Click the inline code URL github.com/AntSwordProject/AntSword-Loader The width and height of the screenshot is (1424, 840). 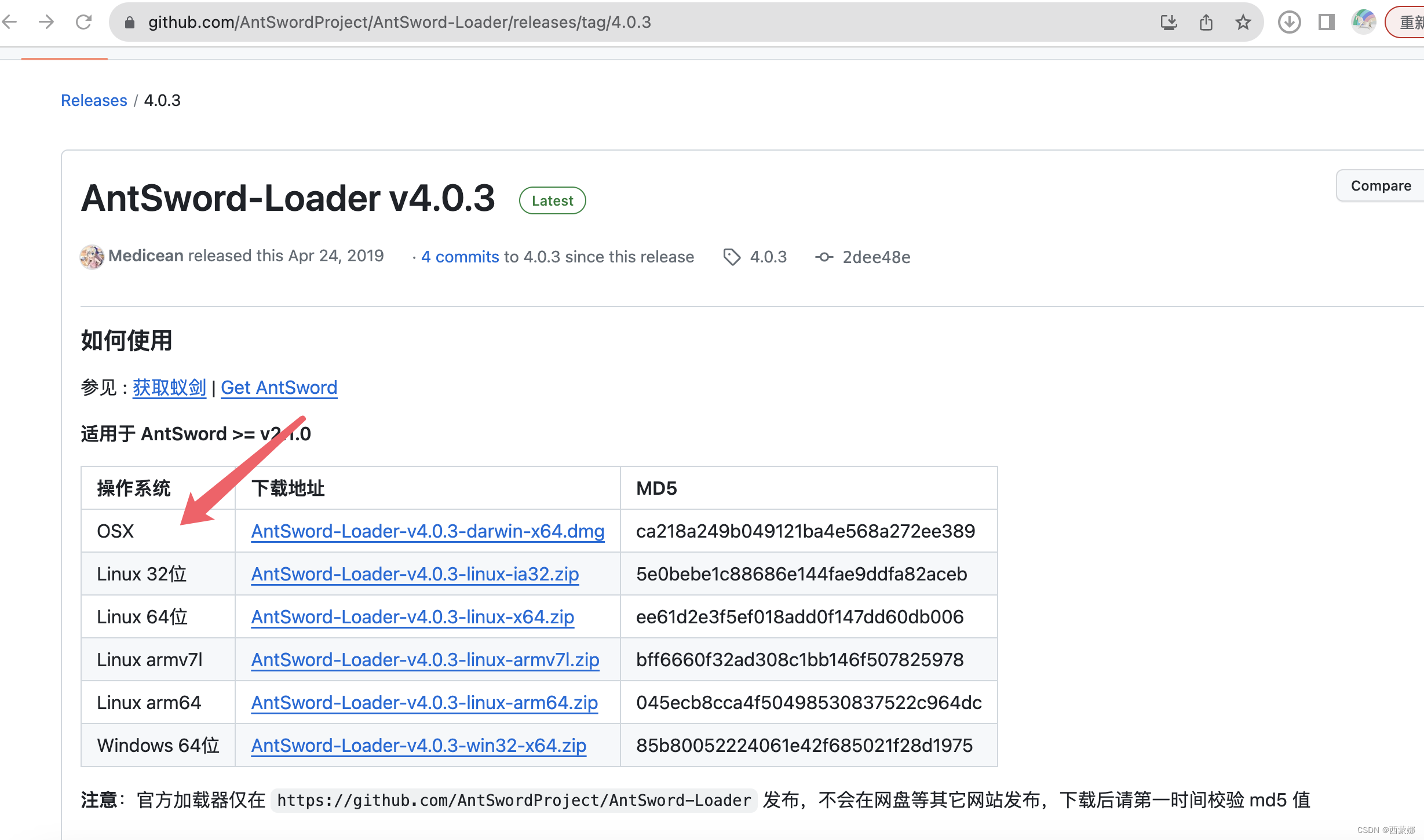514,800
